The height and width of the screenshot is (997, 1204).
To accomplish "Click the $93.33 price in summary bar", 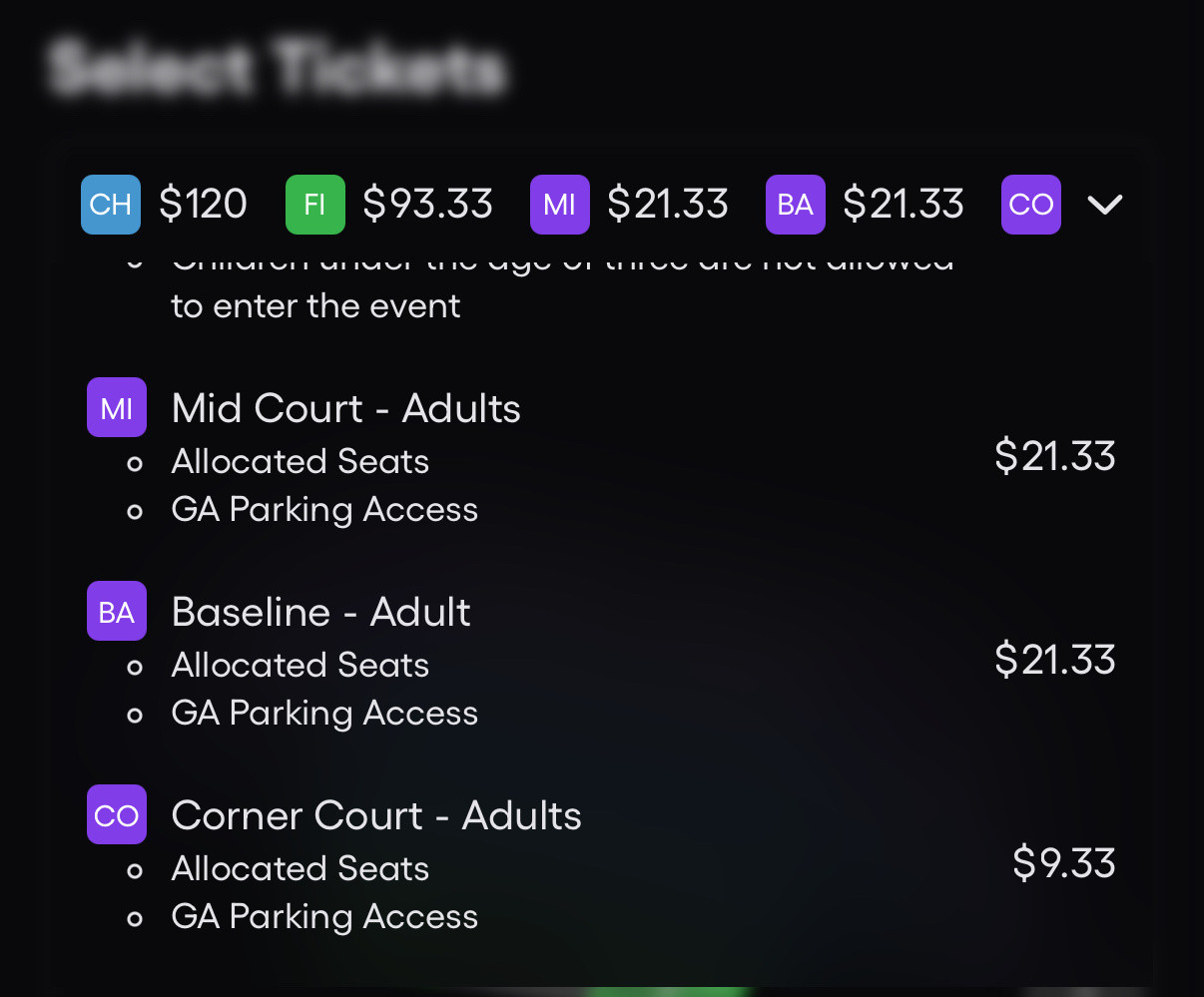I will click(427, 205).
